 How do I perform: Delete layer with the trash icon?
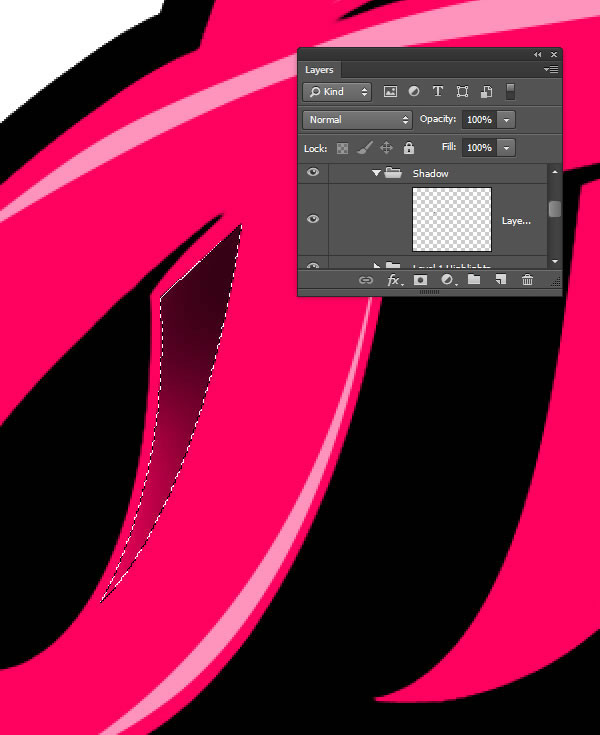[x=527, y=281]
